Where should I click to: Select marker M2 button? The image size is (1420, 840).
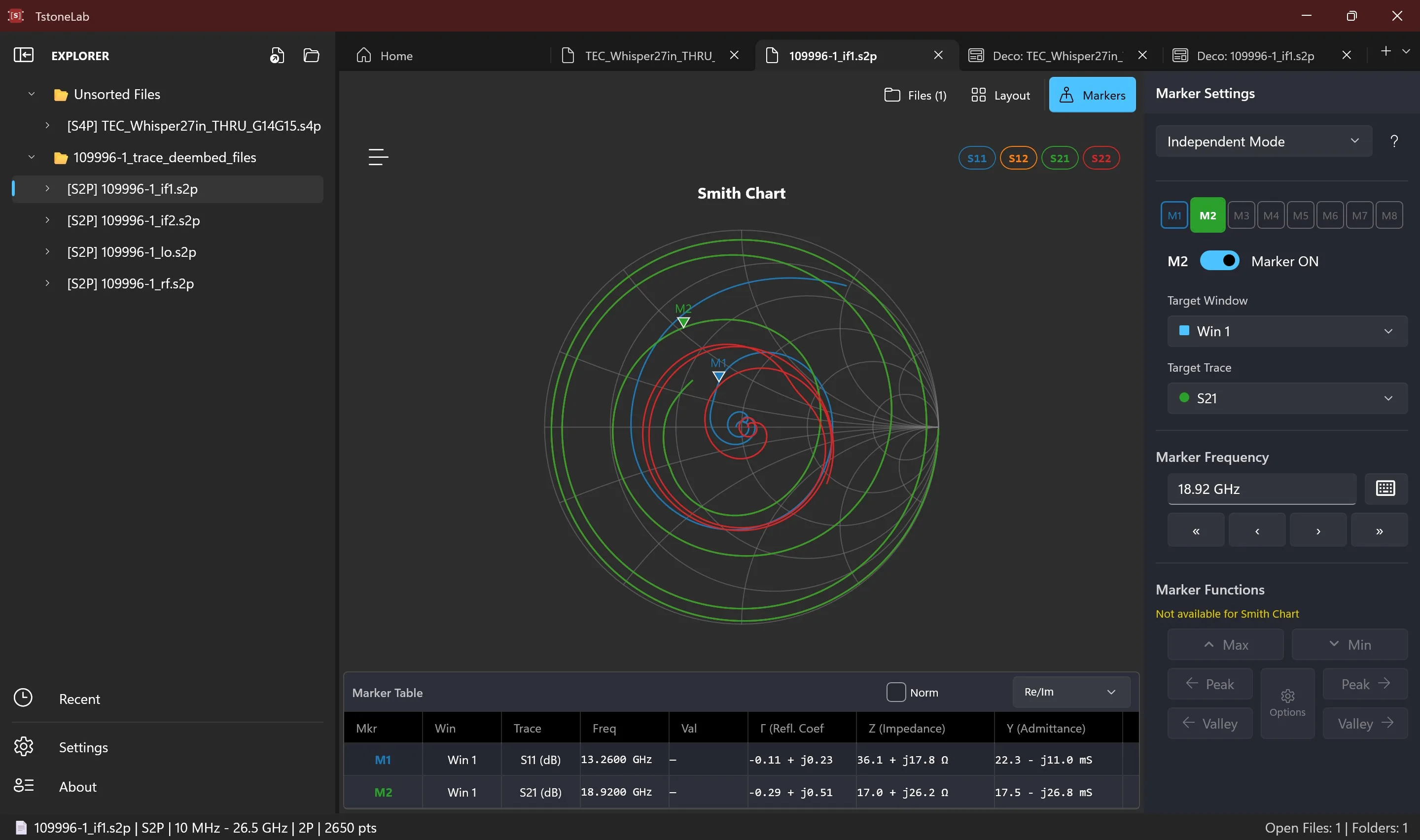1207,215
